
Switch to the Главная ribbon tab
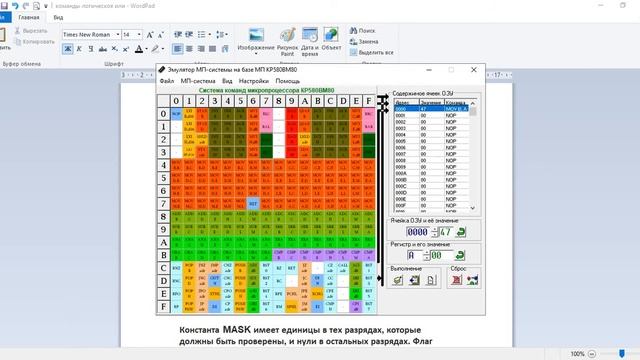29,18
